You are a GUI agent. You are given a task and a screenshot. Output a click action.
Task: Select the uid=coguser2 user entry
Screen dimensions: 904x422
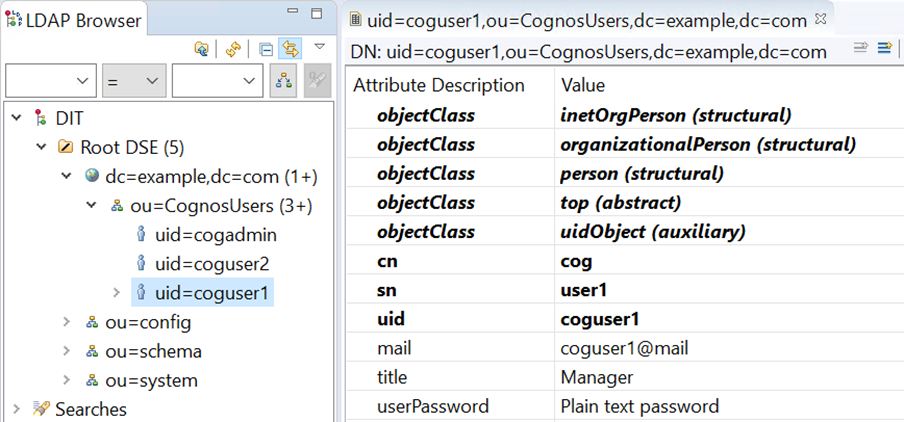[212, 264]
